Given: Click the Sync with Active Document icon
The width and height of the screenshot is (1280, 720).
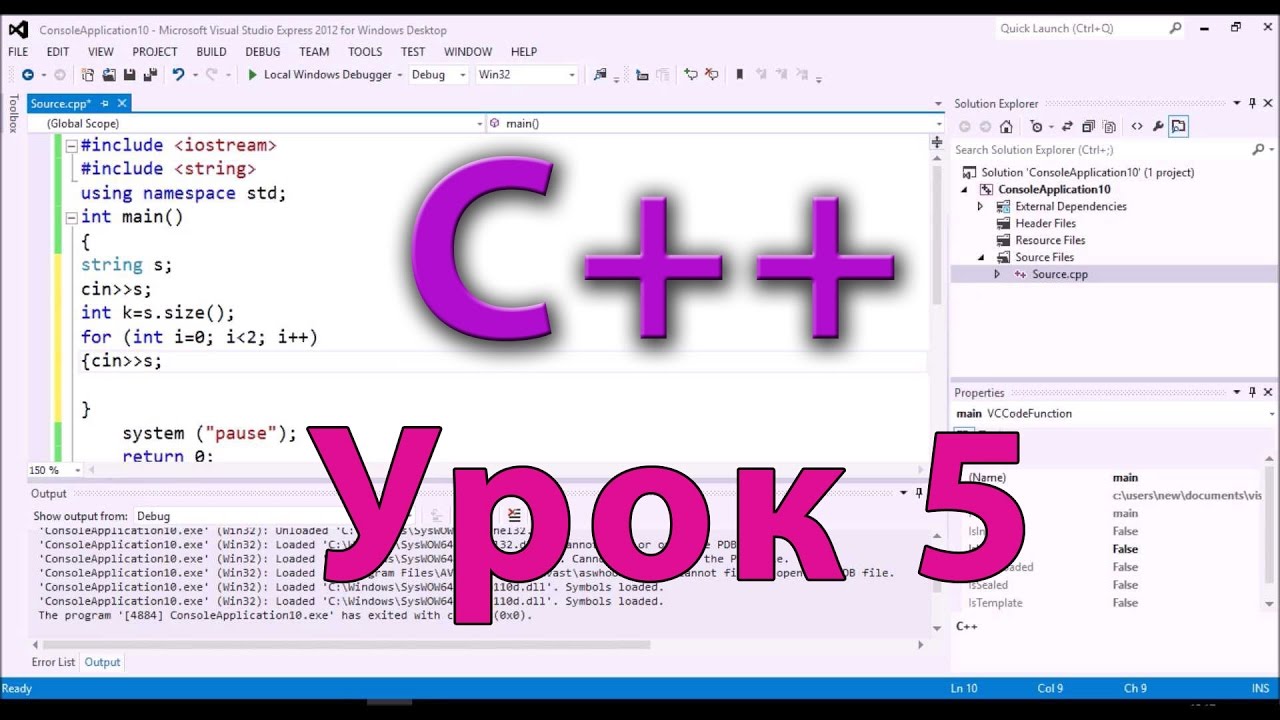Looking at the screenshot, I should click(1067, 126).
